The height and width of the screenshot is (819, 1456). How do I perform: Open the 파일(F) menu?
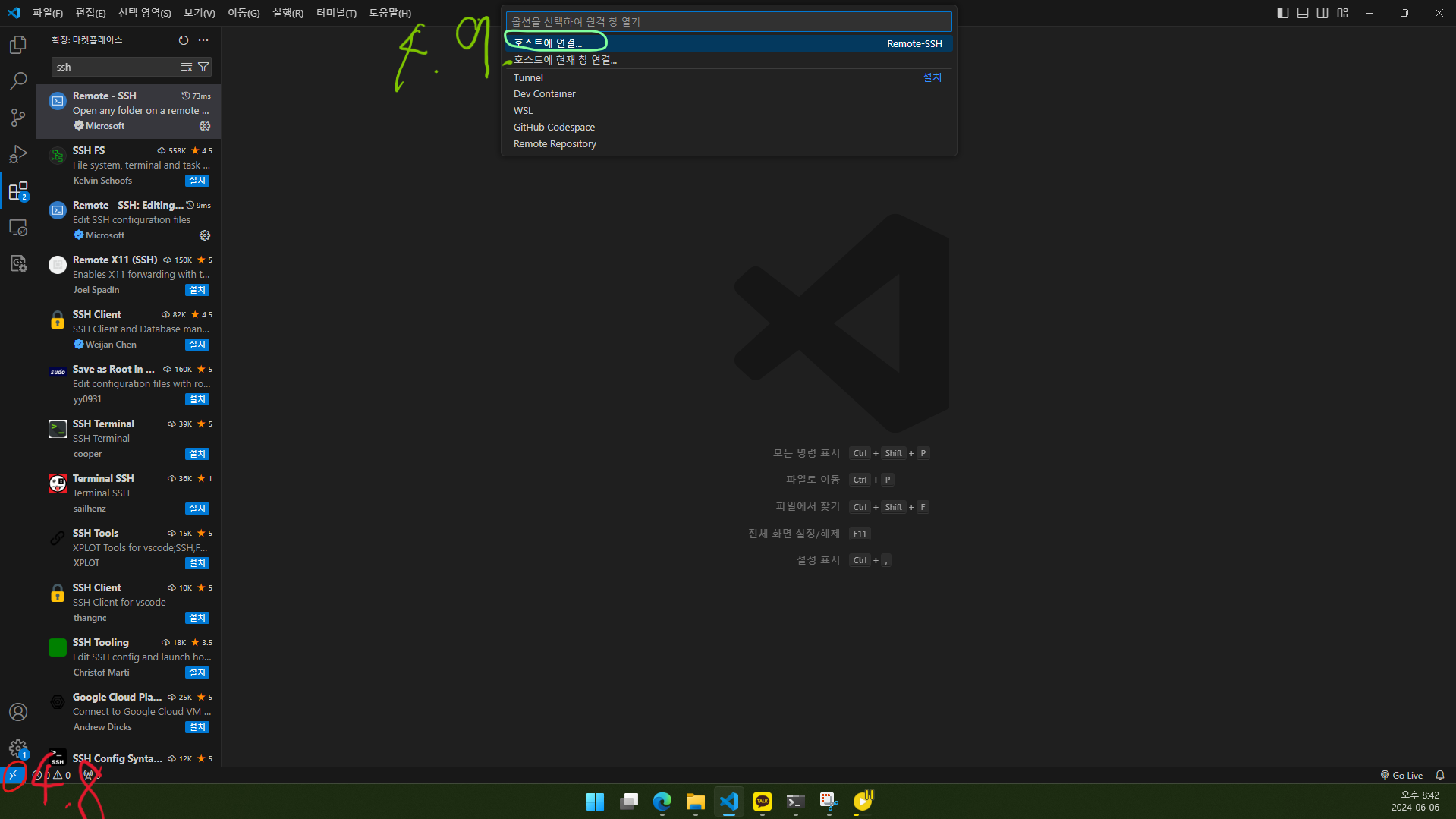coord(48,13)
